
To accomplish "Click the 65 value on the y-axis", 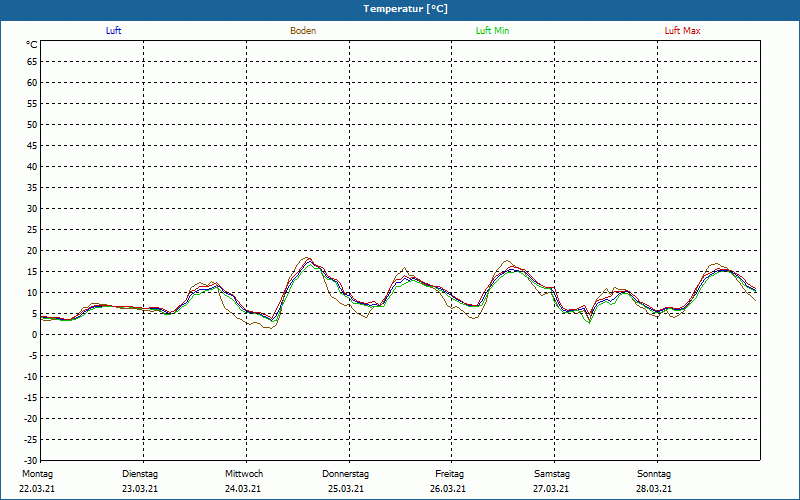I will [32, 62].
